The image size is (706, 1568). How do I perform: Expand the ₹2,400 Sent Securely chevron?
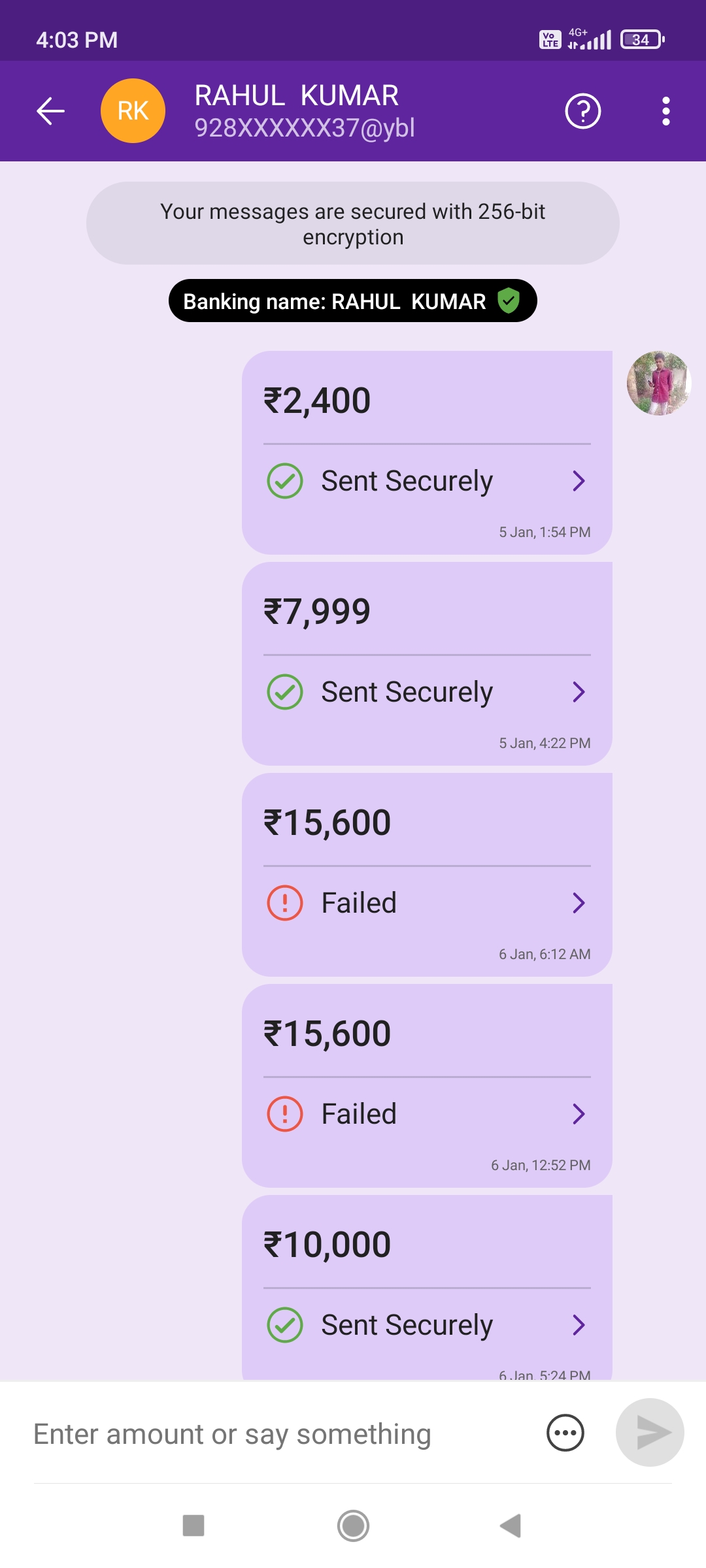(579, 481)
